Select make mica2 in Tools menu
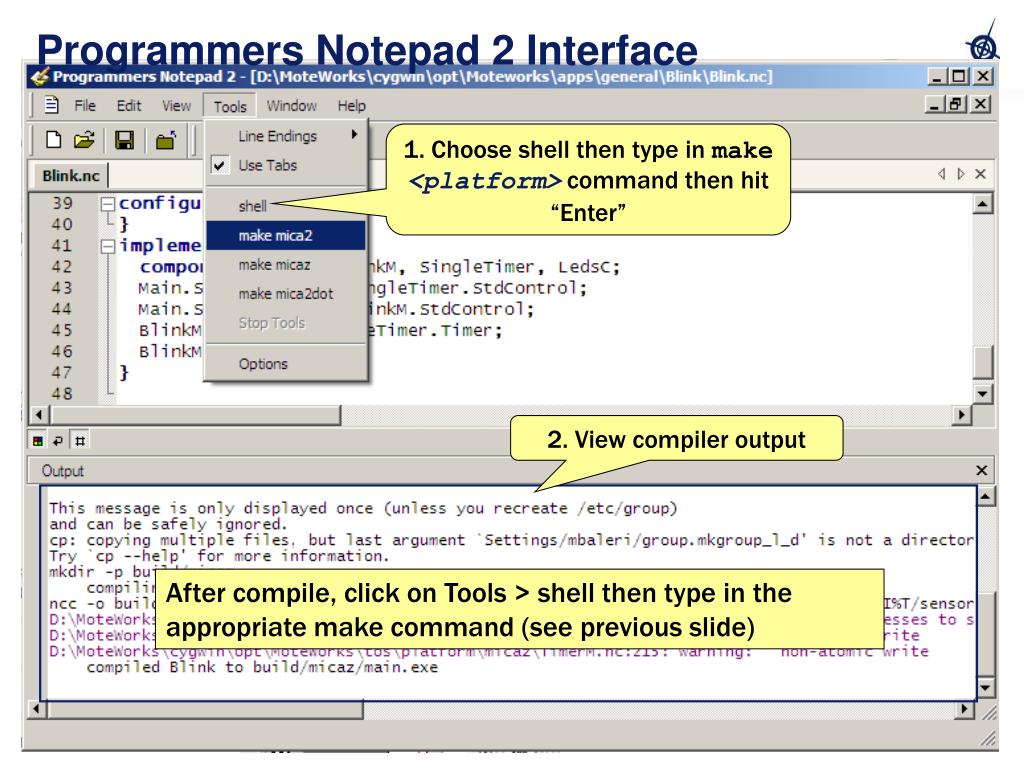Image resolution: width=1024 pixels, height=768 pixels. click(x=286, y=235)
